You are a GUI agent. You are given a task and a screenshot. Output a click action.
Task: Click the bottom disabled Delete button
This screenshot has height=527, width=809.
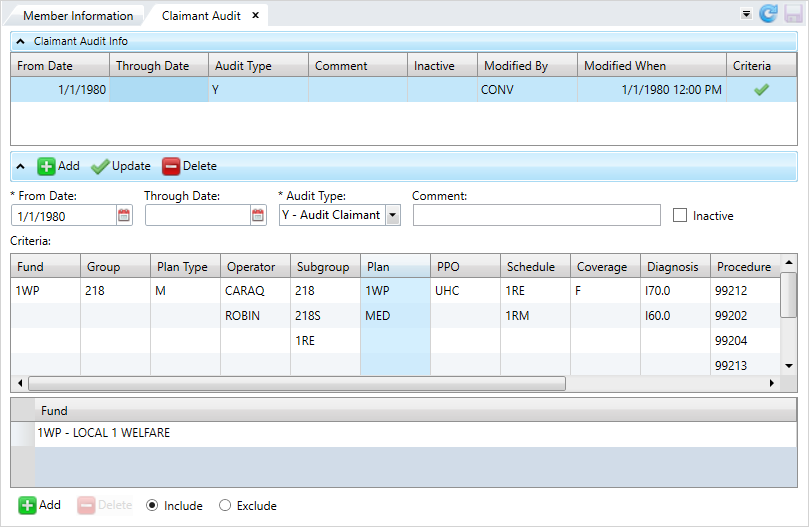tap(105, 505)
